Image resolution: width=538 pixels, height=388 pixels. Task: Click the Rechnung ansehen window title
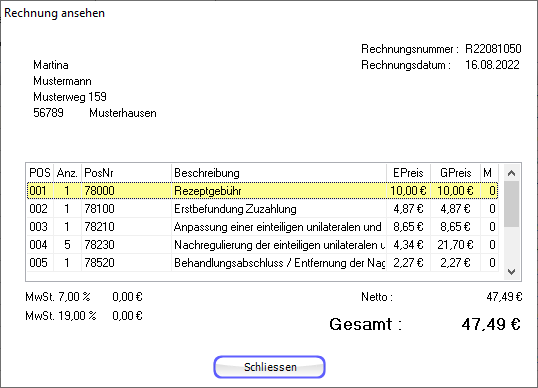click(x=55, y=13)
